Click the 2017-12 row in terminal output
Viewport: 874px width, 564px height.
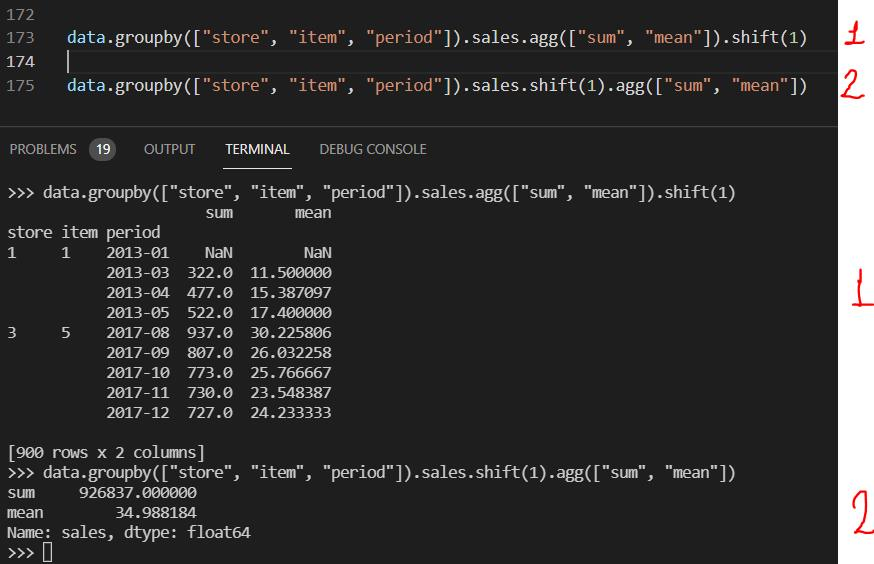pos(219,412)
